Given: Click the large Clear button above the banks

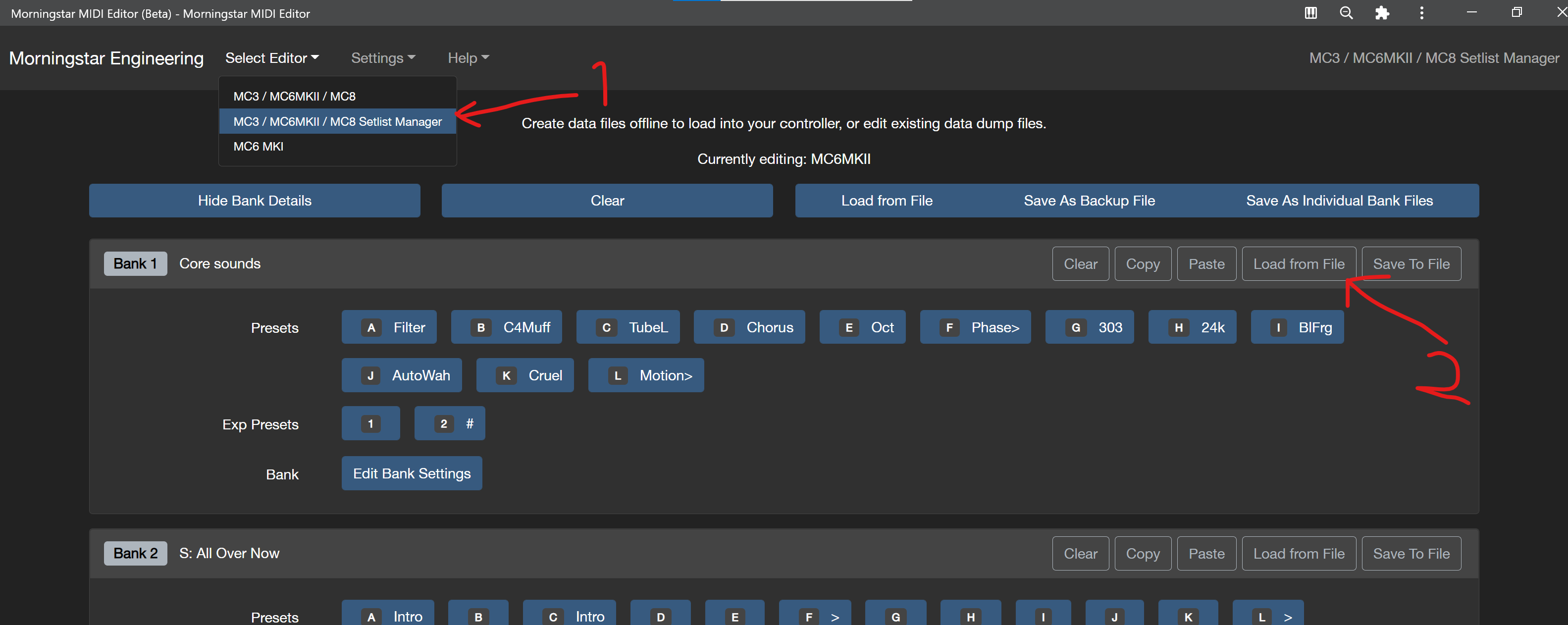Looking at the screenshot, I should [x=607, y=200].
